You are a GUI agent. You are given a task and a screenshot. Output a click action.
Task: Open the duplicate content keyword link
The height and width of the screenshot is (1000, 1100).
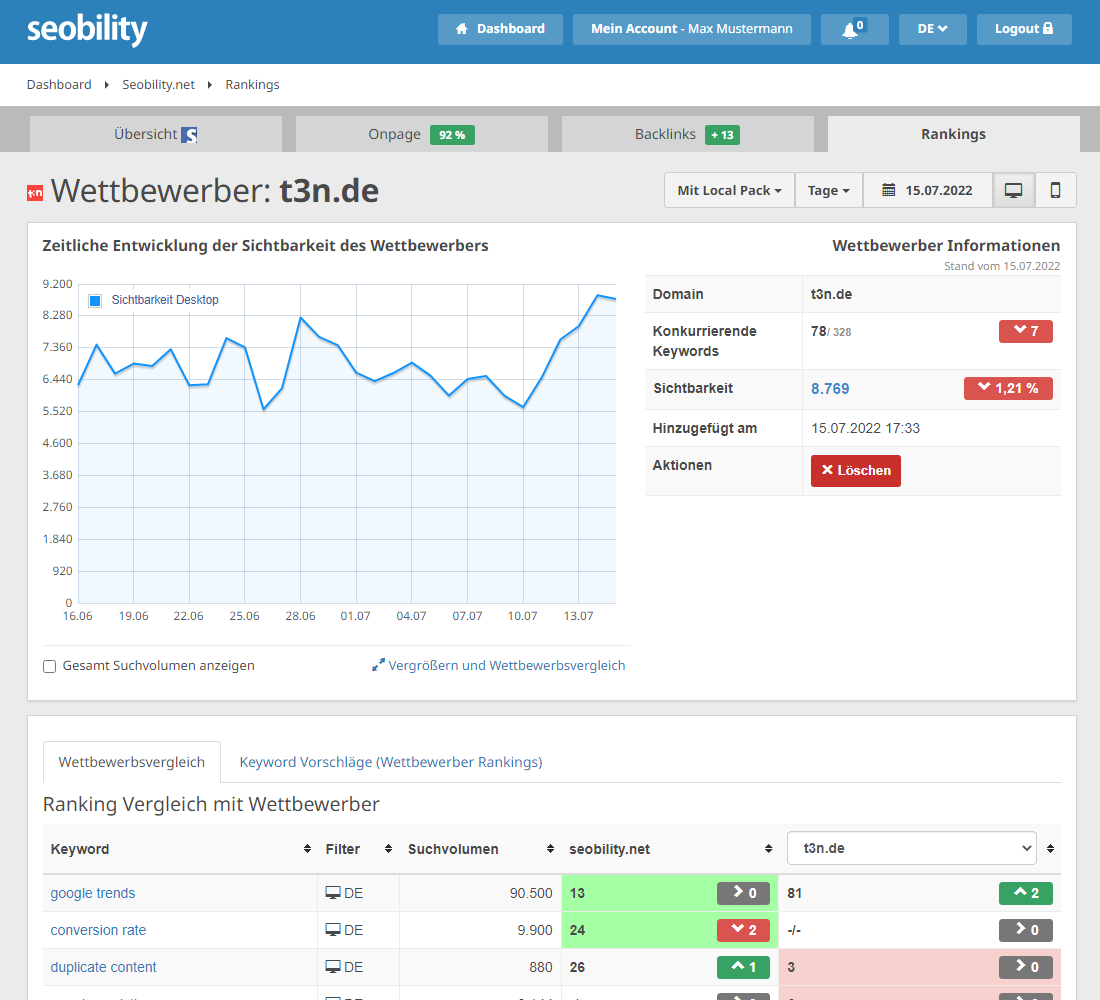103,967
